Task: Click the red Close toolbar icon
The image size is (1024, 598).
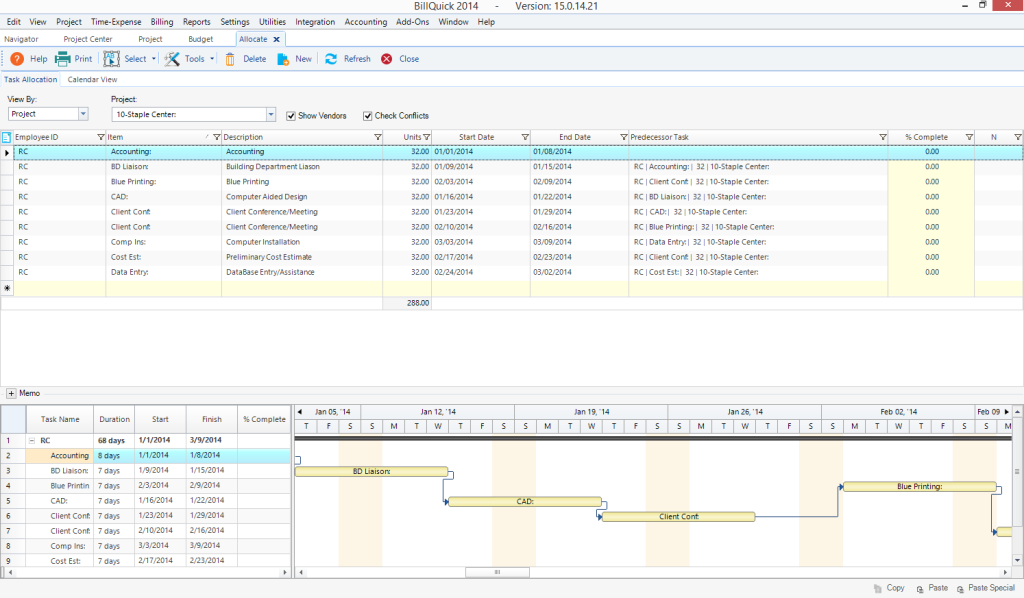Action: (387, 59)
